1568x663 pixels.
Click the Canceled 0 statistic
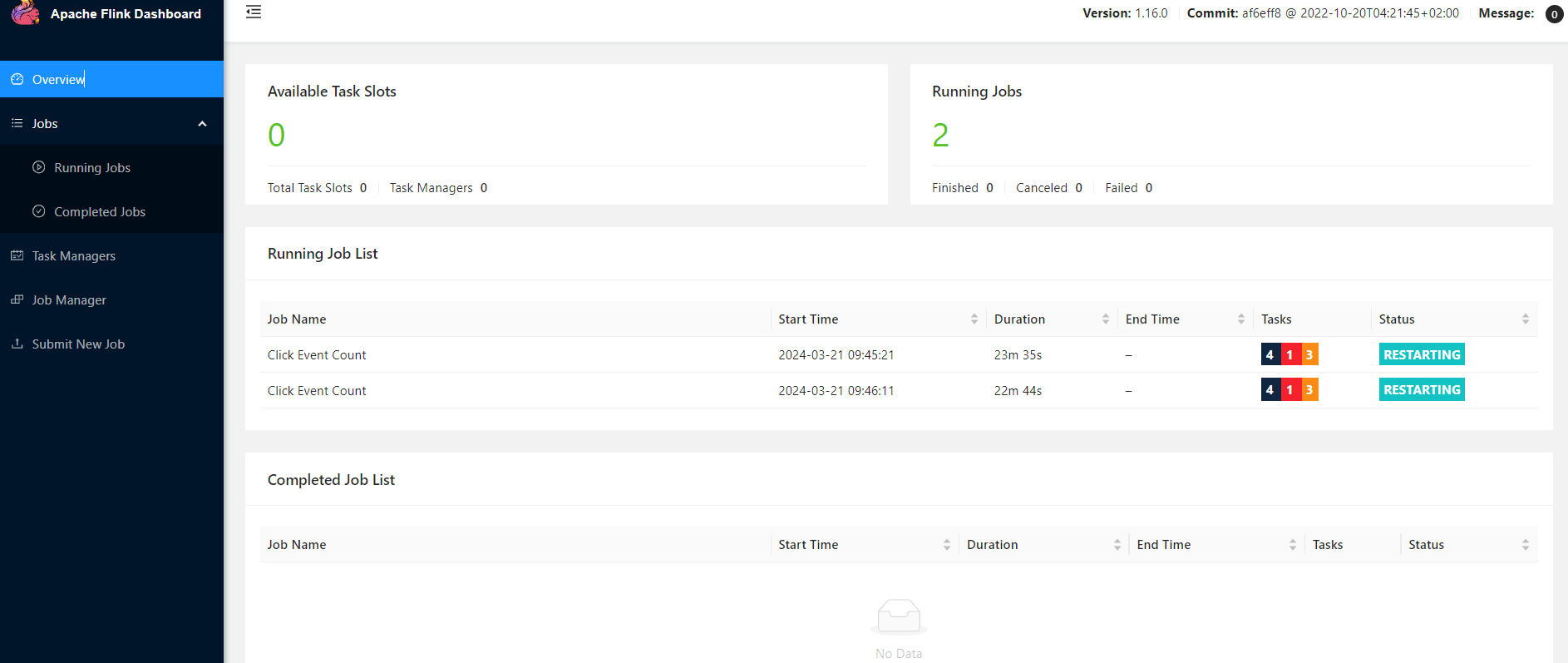pos(1049,188)
